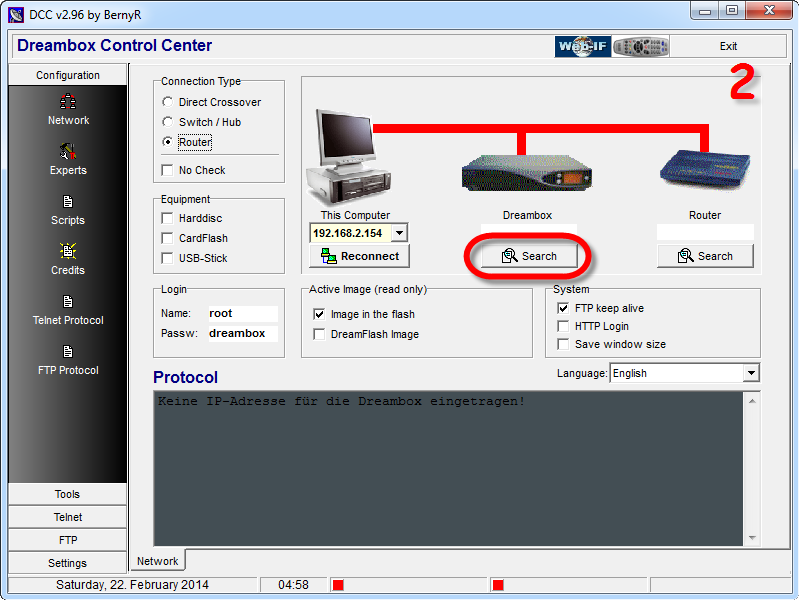Open the Telnet Protocol icon
Image resolution: width=799 pixels, height=600 pixels.
click(x=68, y=302)
